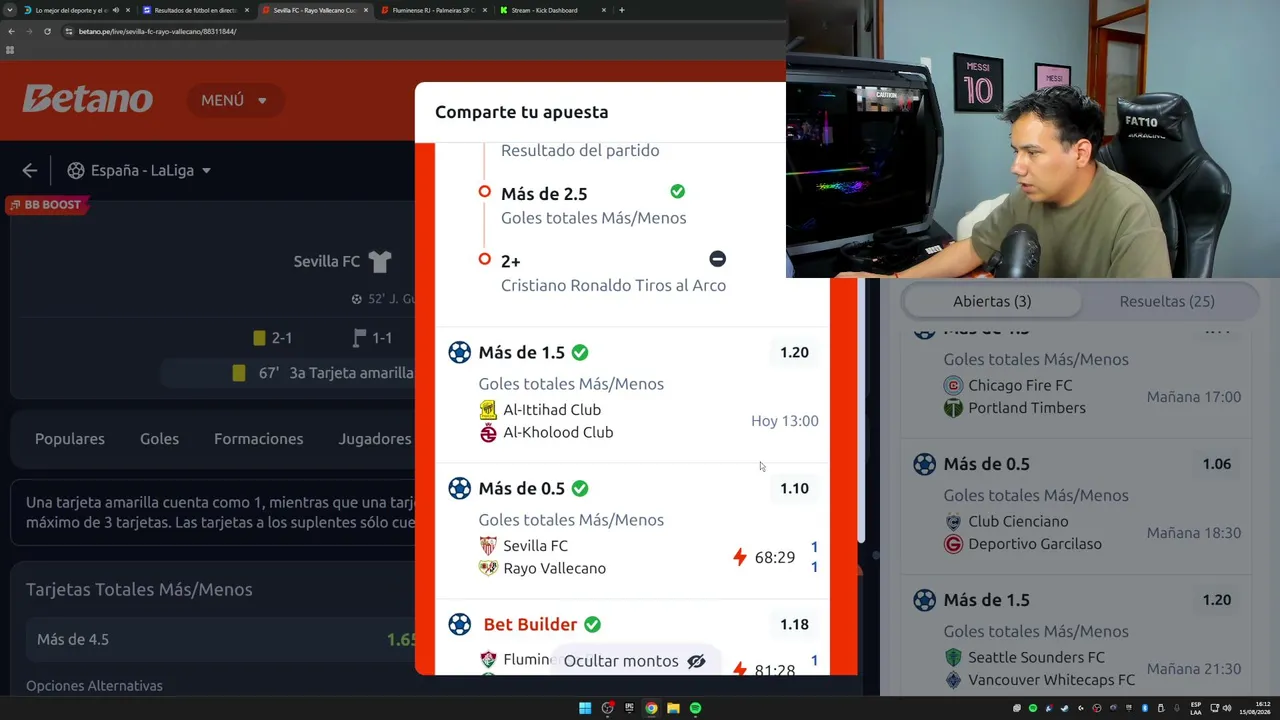Click the Deportivo Garcilaso crest
This screenshot has height=720, width=1280.
953,545
